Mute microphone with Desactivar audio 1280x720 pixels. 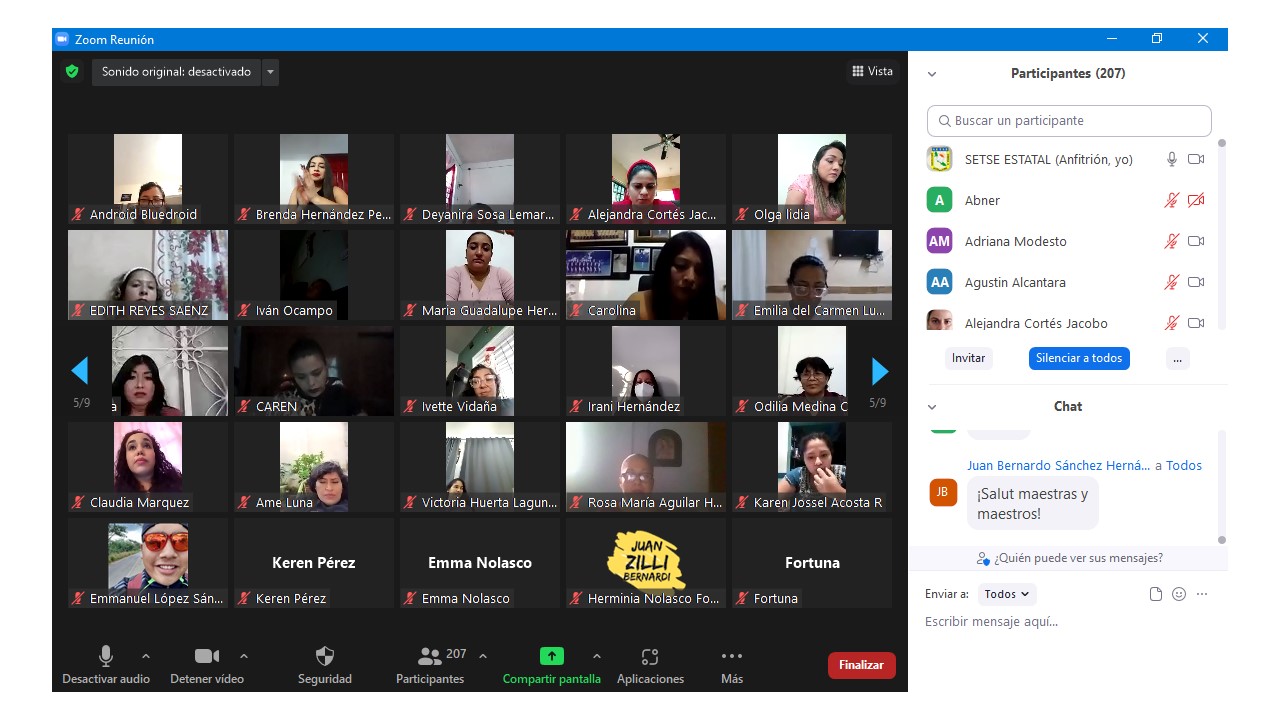coord(106,666)
